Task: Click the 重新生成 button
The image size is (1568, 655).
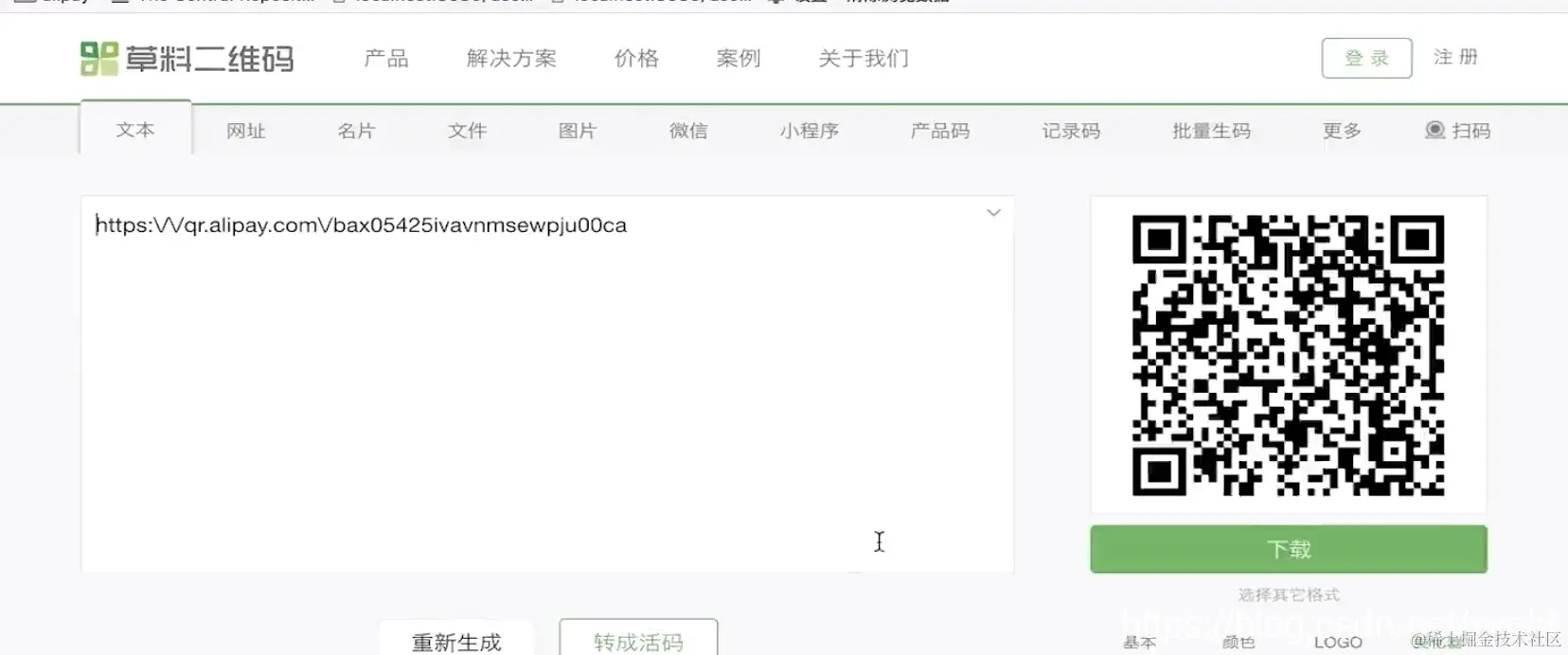Action: (456, 640)
